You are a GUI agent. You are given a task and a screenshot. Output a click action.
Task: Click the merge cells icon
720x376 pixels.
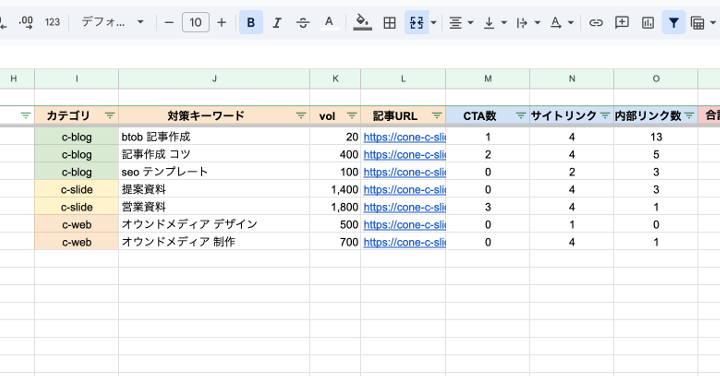[x=416, y=22]
